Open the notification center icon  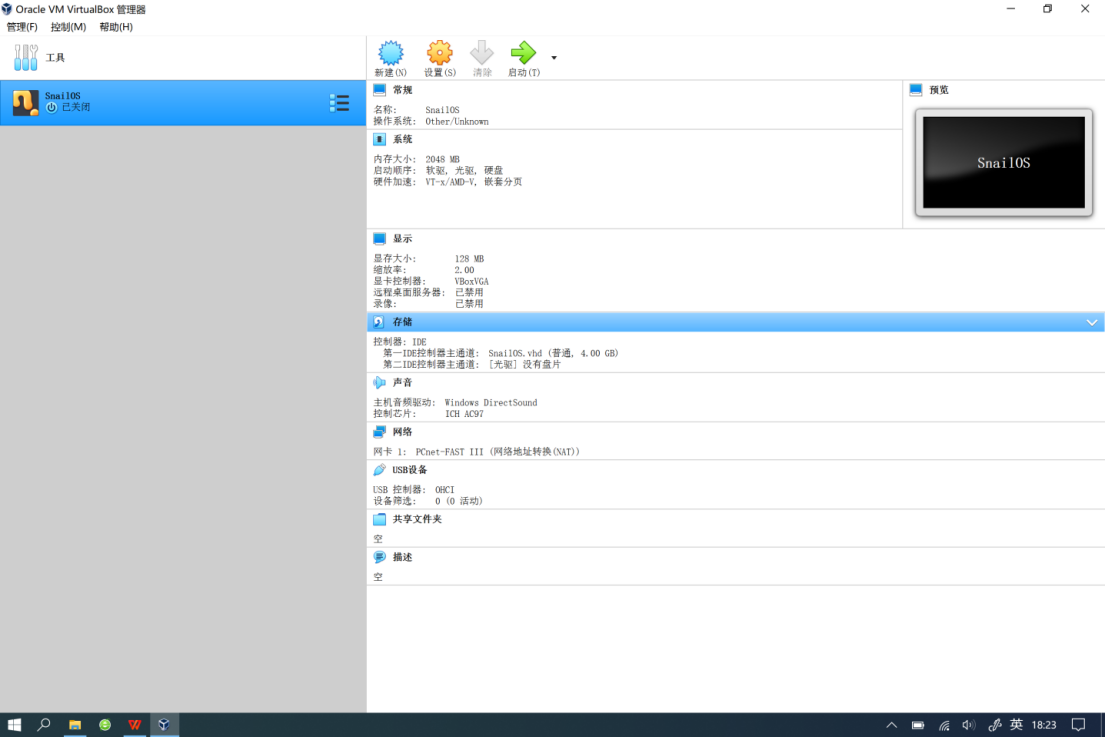pos(1078,725)
